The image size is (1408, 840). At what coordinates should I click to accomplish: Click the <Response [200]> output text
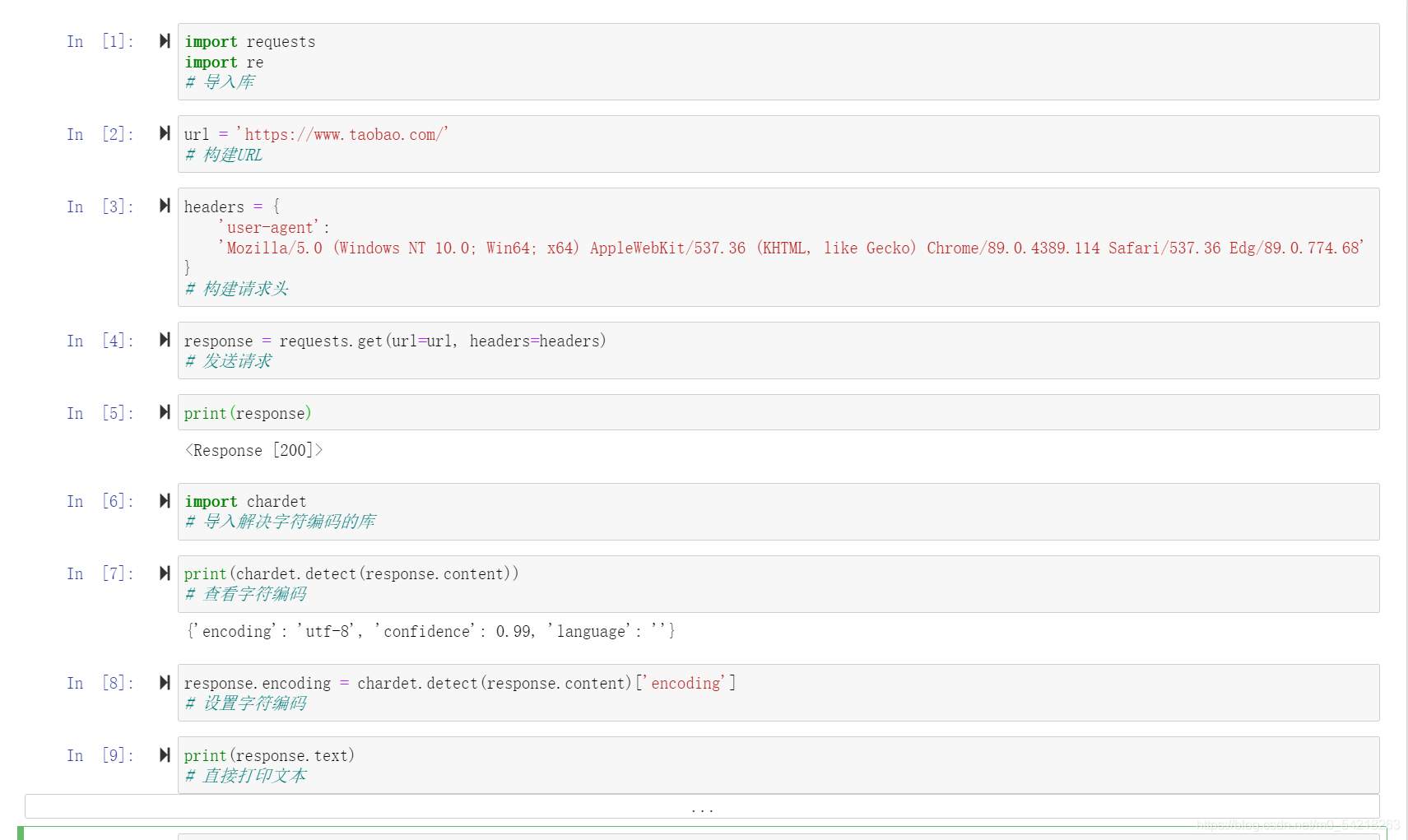pyautogui.click(x=254, y=450)
